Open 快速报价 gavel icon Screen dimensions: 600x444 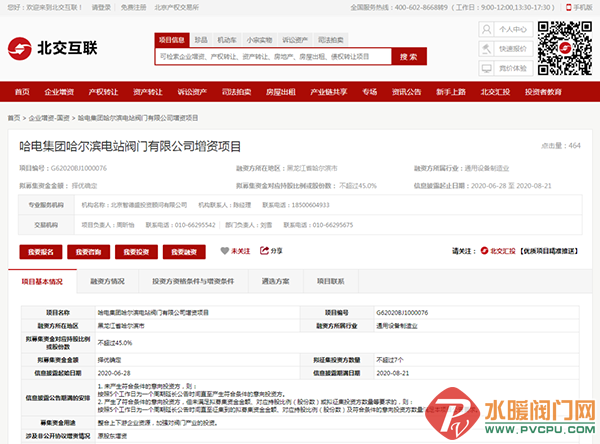click(486, 49)
